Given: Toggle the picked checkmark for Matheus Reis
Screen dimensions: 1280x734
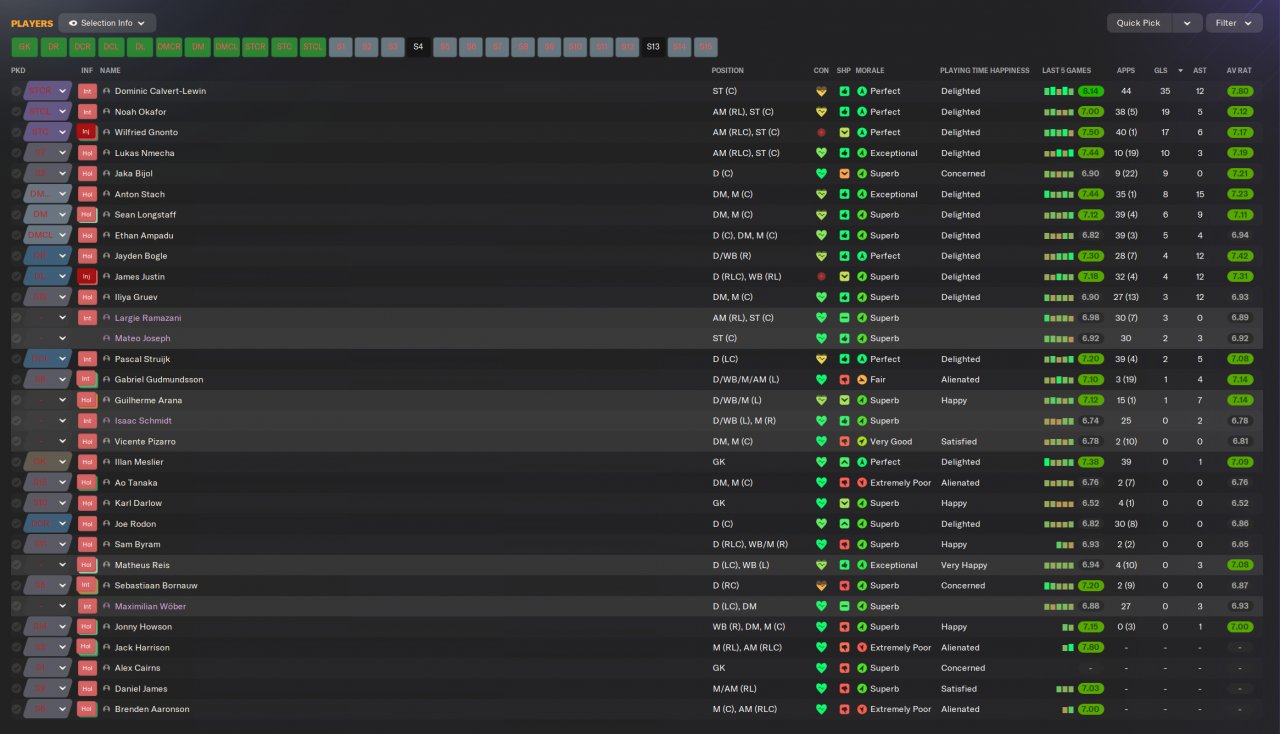Looking at the screenshot, I should (16, 565).
